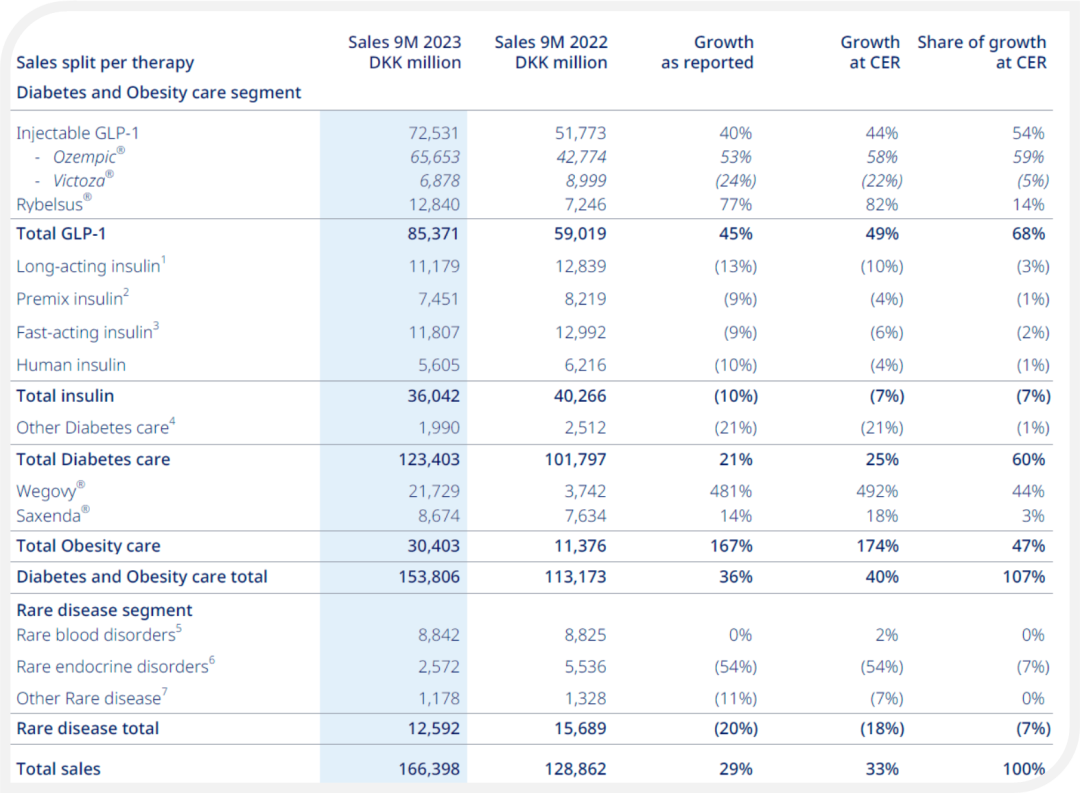Screen dimensions: 1080x793
Task: Select the 'Rare disease segment' heading
Action: (104, 610)
